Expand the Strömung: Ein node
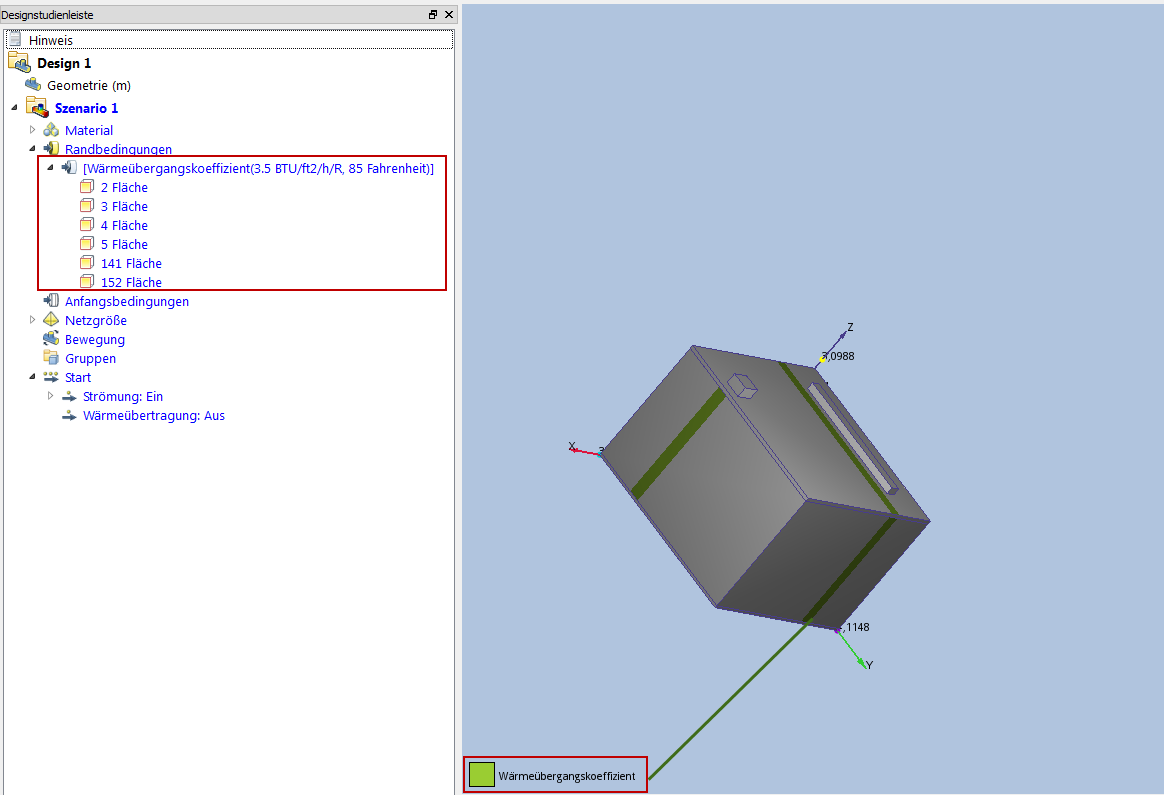1164x795 pixels. coord(50,396)
